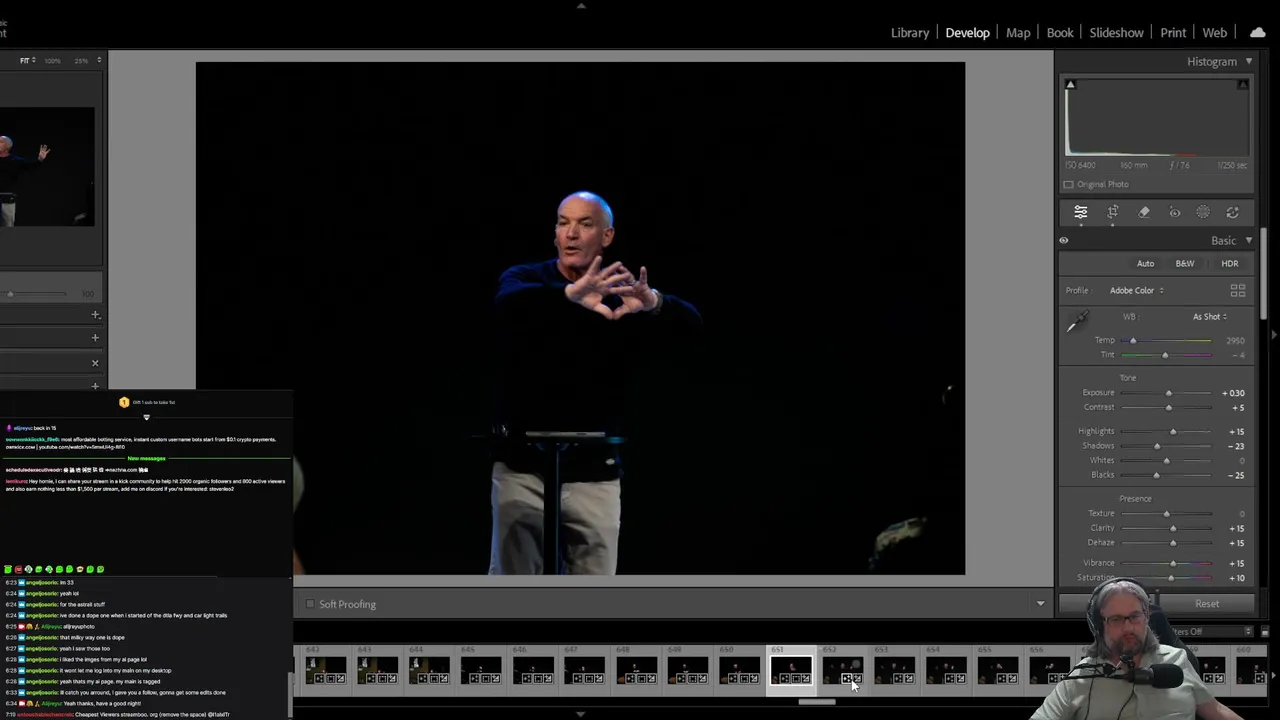Image resolution: width=1280 pixels, height=720 pixels.
Task: Switch to the Book module
Action: pyautogui.click(x=1060, y=33)
